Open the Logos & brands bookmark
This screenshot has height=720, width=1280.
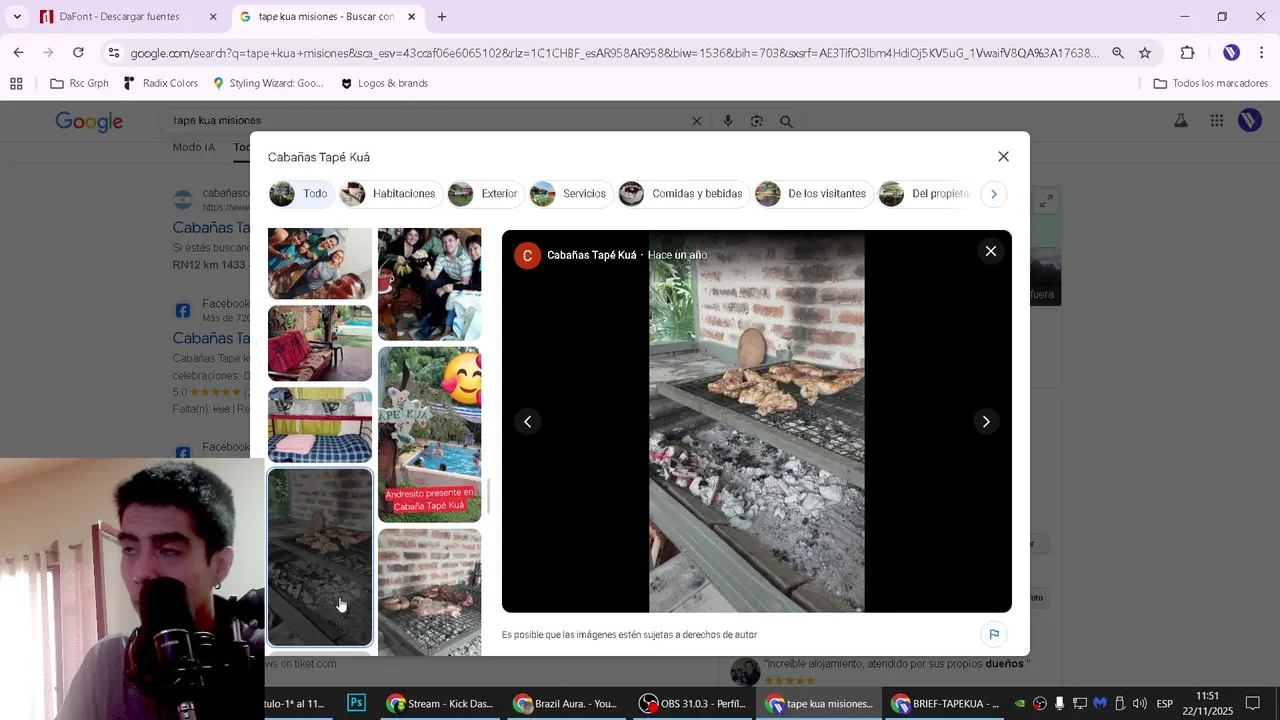(384, 84)
